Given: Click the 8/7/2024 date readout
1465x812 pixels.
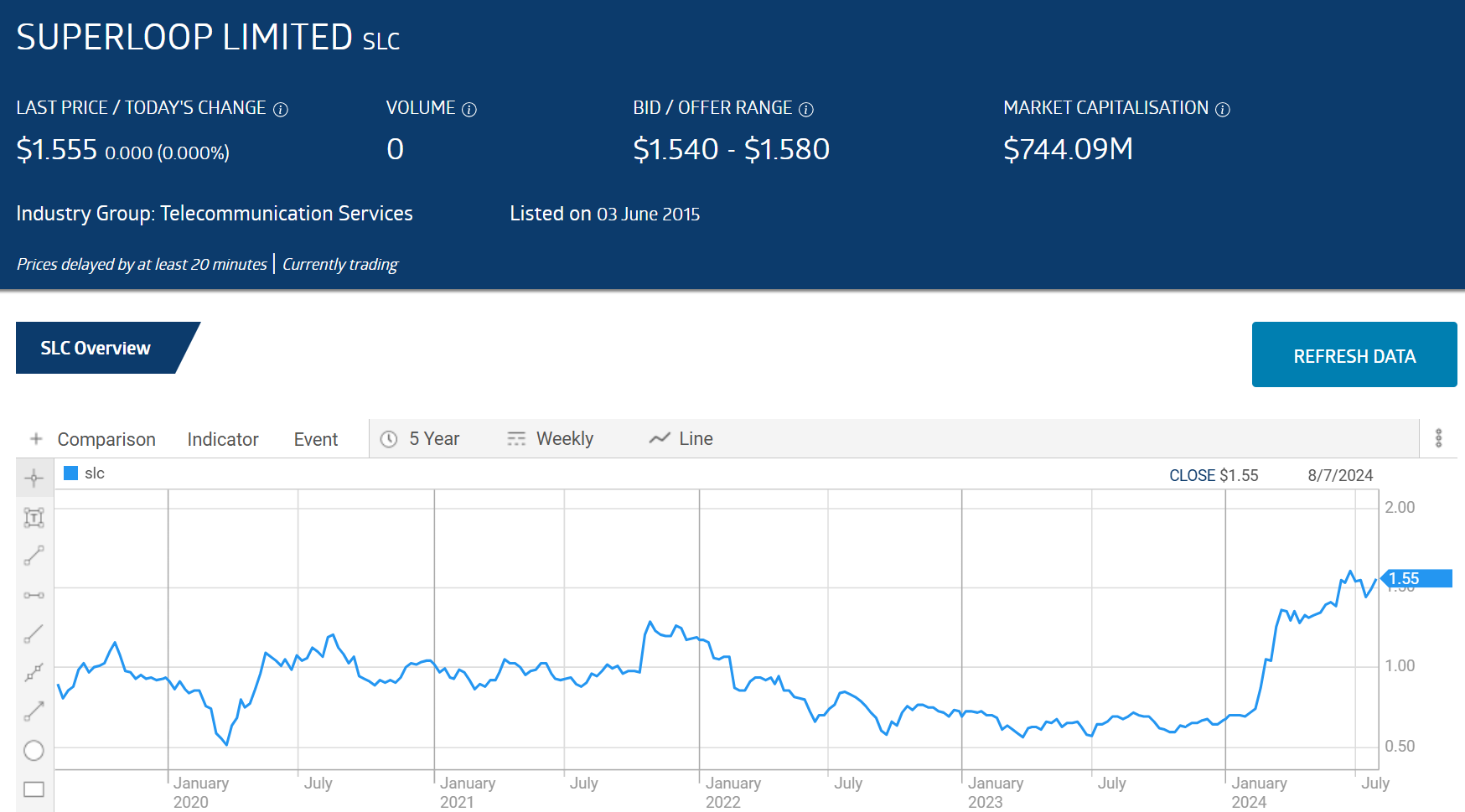Looking at the screenshot, I should [1340, 475].
